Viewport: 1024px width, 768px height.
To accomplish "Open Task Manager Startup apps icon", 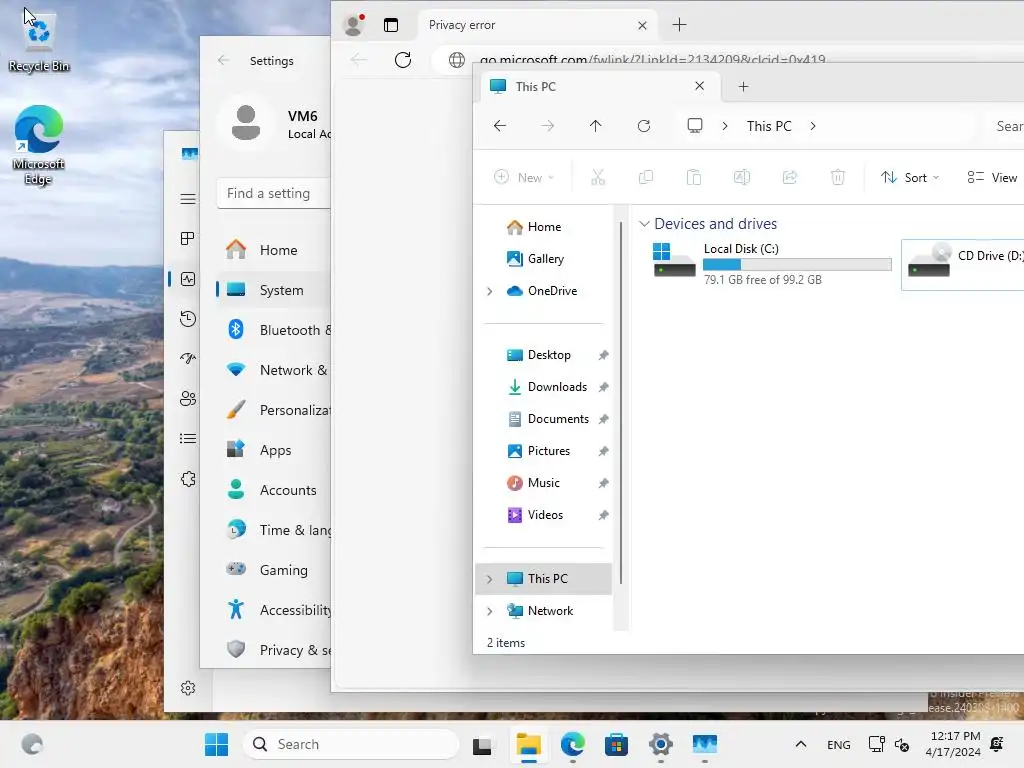I will coord(188,359).
